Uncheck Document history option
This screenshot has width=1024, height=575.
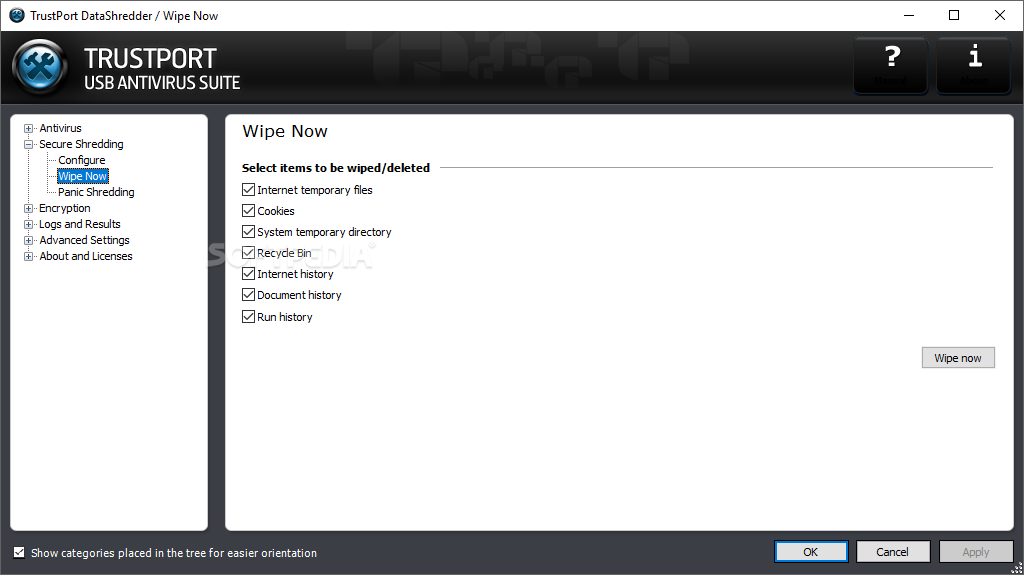coord(248,295)
